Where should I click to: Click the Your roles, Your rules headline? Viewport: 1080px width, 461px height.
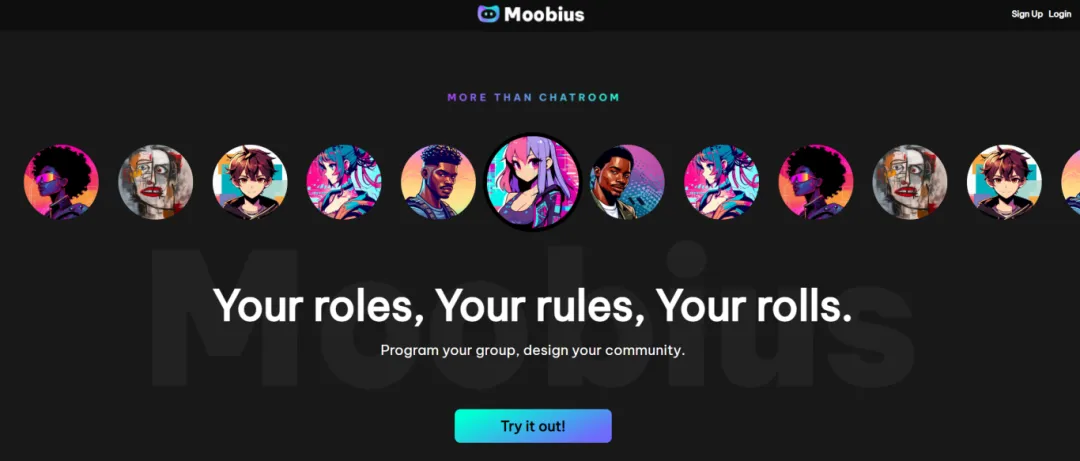[x=532, y=305]
